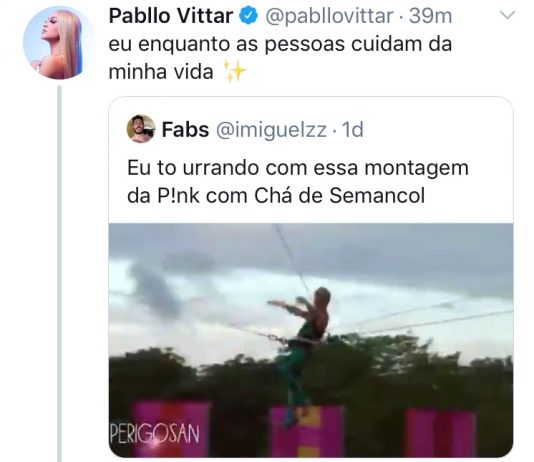Click the Pabllo Vittar display name
The height and width of the screenshot is (462, 534).
click(171, 16)
